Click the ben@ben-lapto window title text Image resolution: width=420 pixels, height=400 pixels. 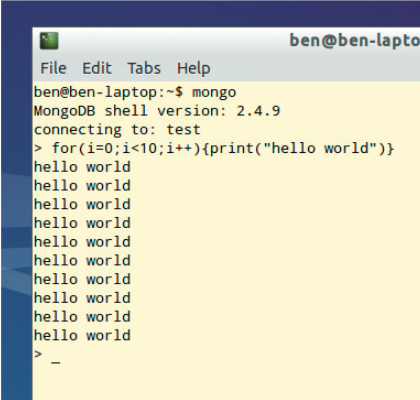tap(354, 41)
